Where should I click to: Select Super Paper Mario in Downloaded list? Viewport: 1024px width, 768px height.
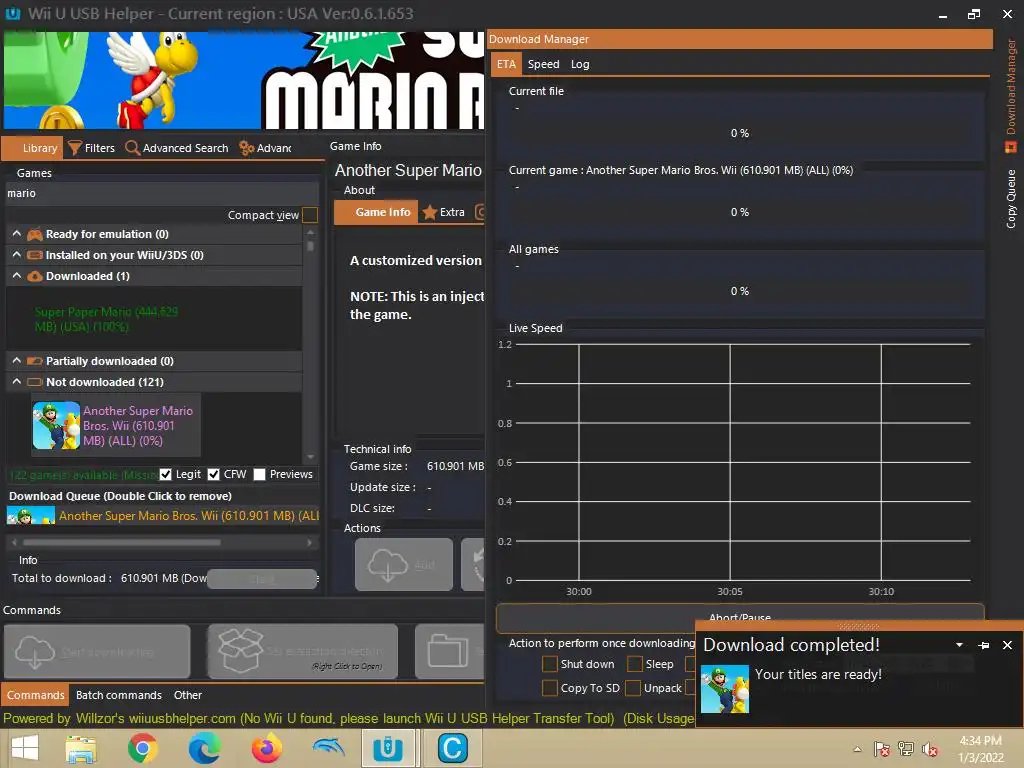point(106,319)
